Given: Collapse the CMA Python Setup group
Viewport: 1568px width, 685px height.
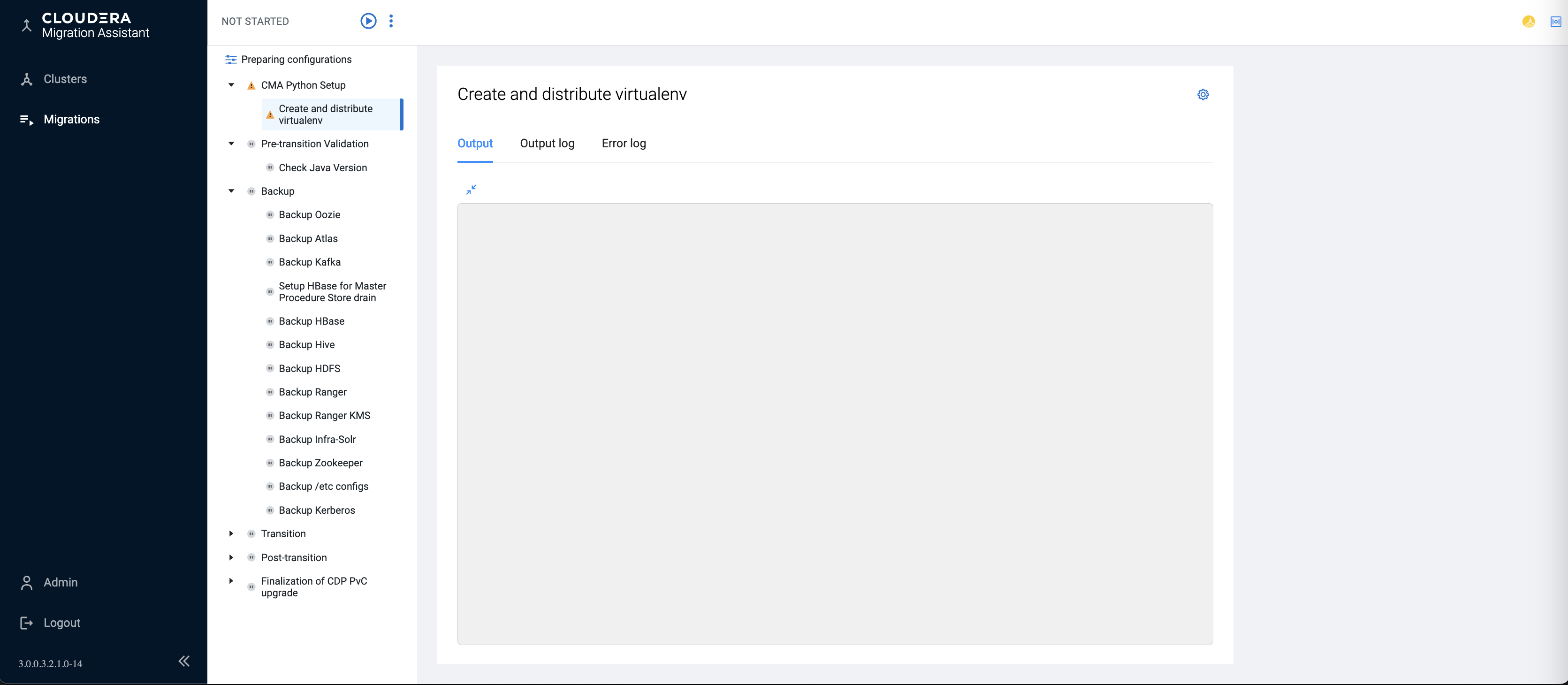Looking at the screenshot, I should [231, 85].
